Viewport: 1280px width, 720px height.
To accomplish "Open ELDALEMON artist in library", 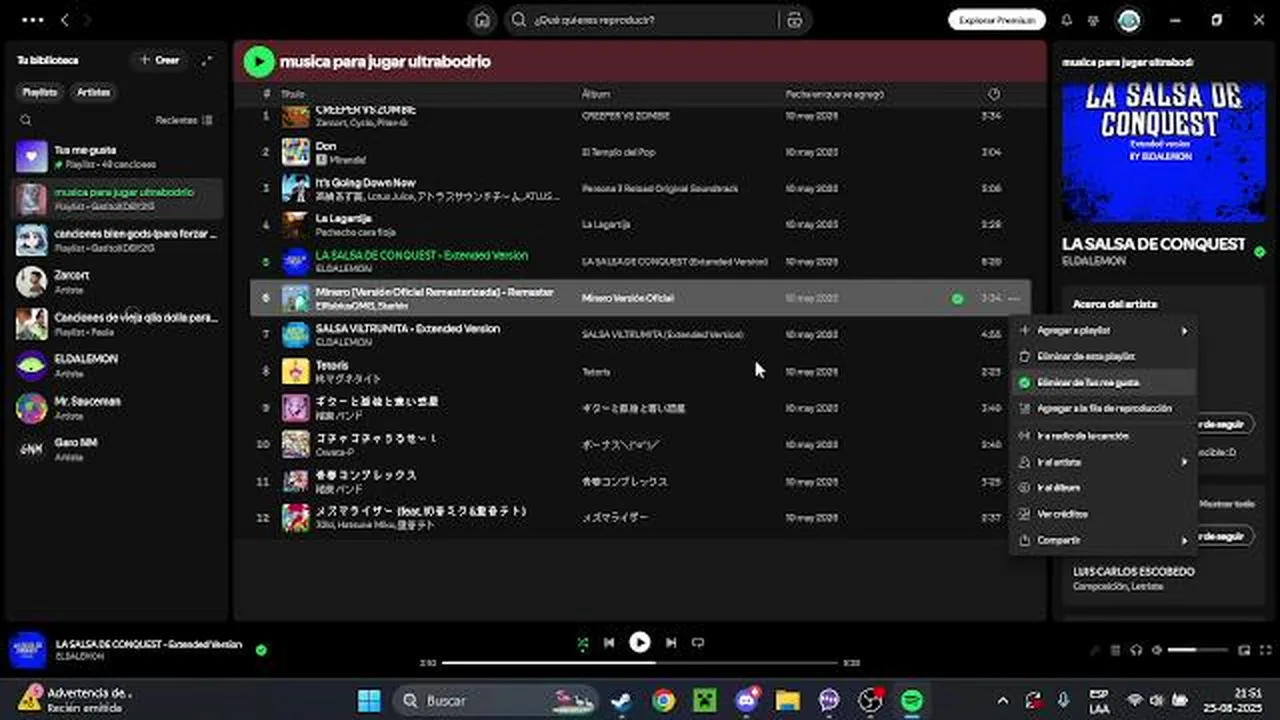I will (x=118, y=366).
